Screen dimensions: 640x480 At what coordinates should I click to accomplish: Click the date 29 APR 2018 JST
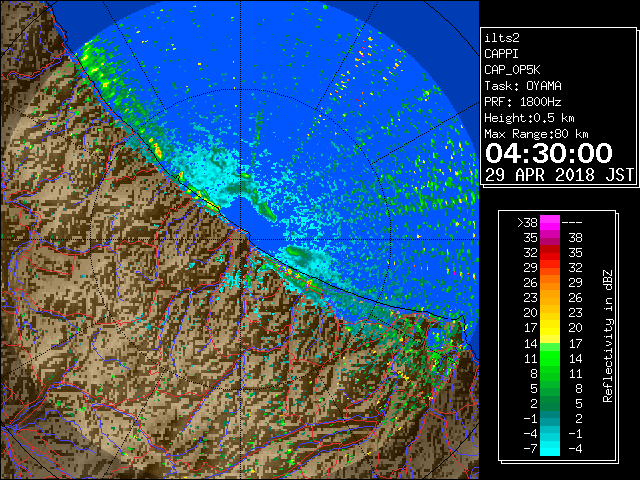[559, 175]
